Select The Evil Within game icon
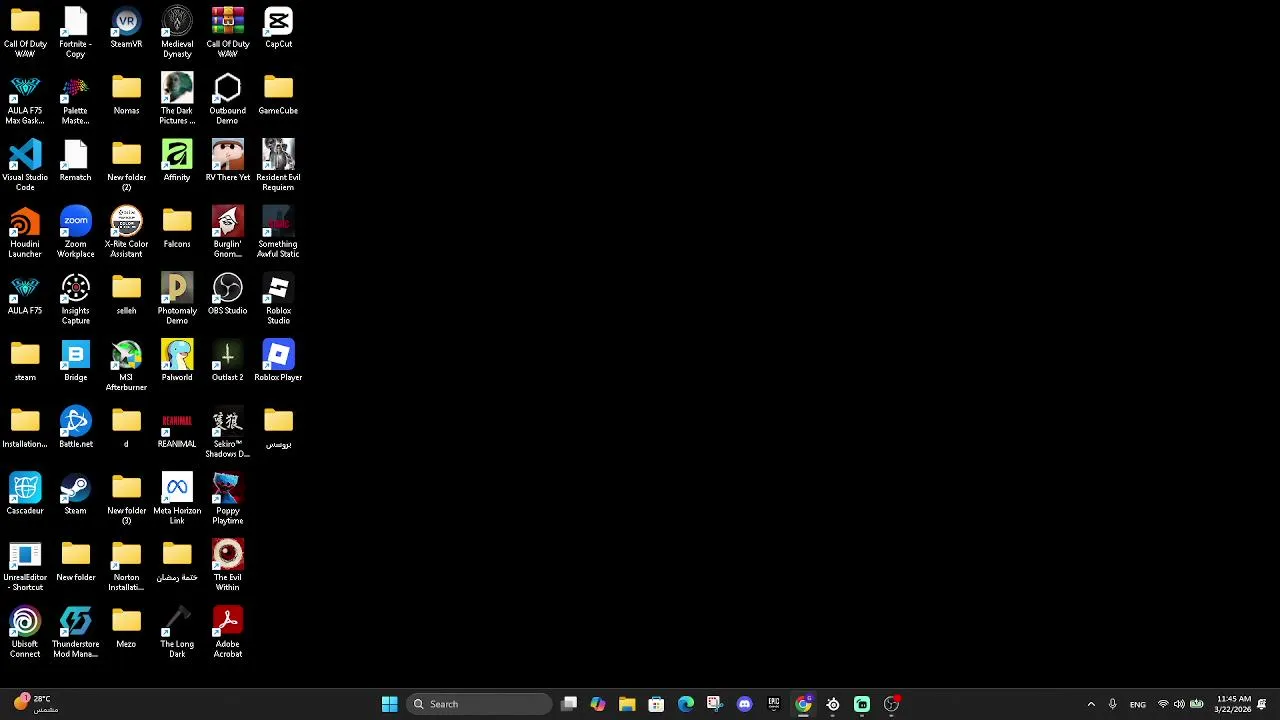1280x720 pixels. point(227,567)
